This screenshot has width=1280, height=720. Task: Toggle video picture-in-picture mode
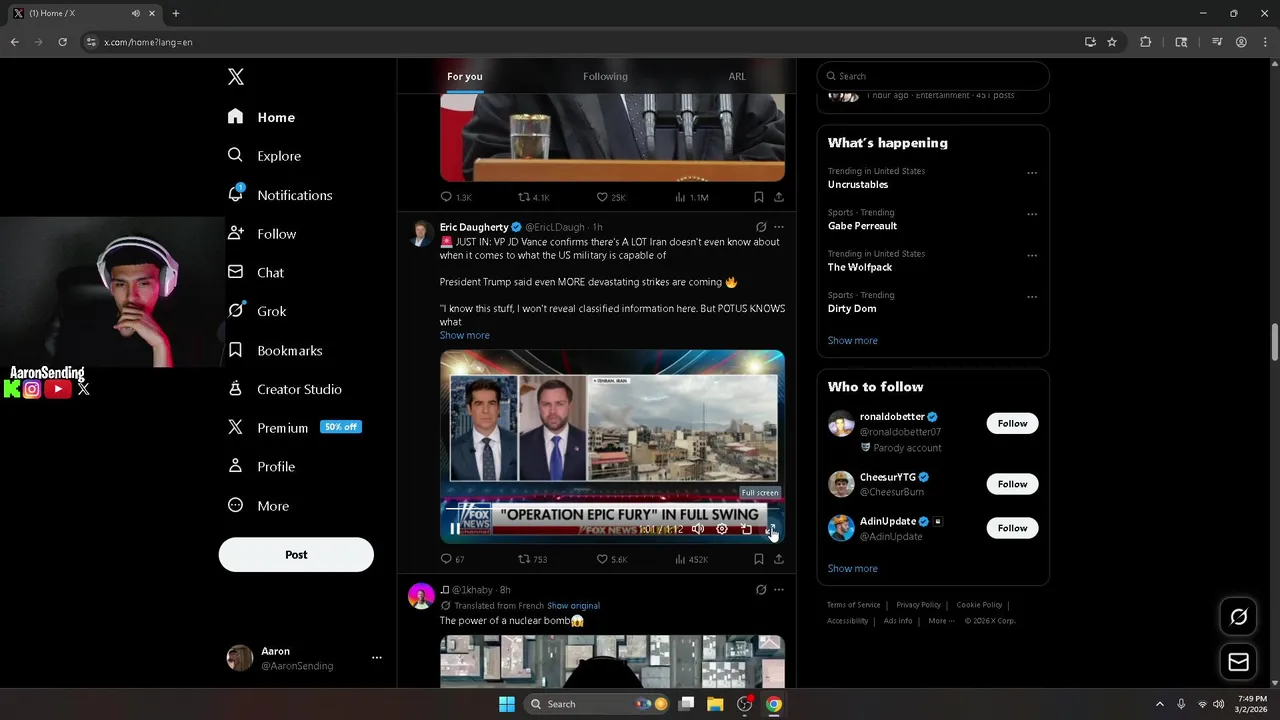coord(746,529)
